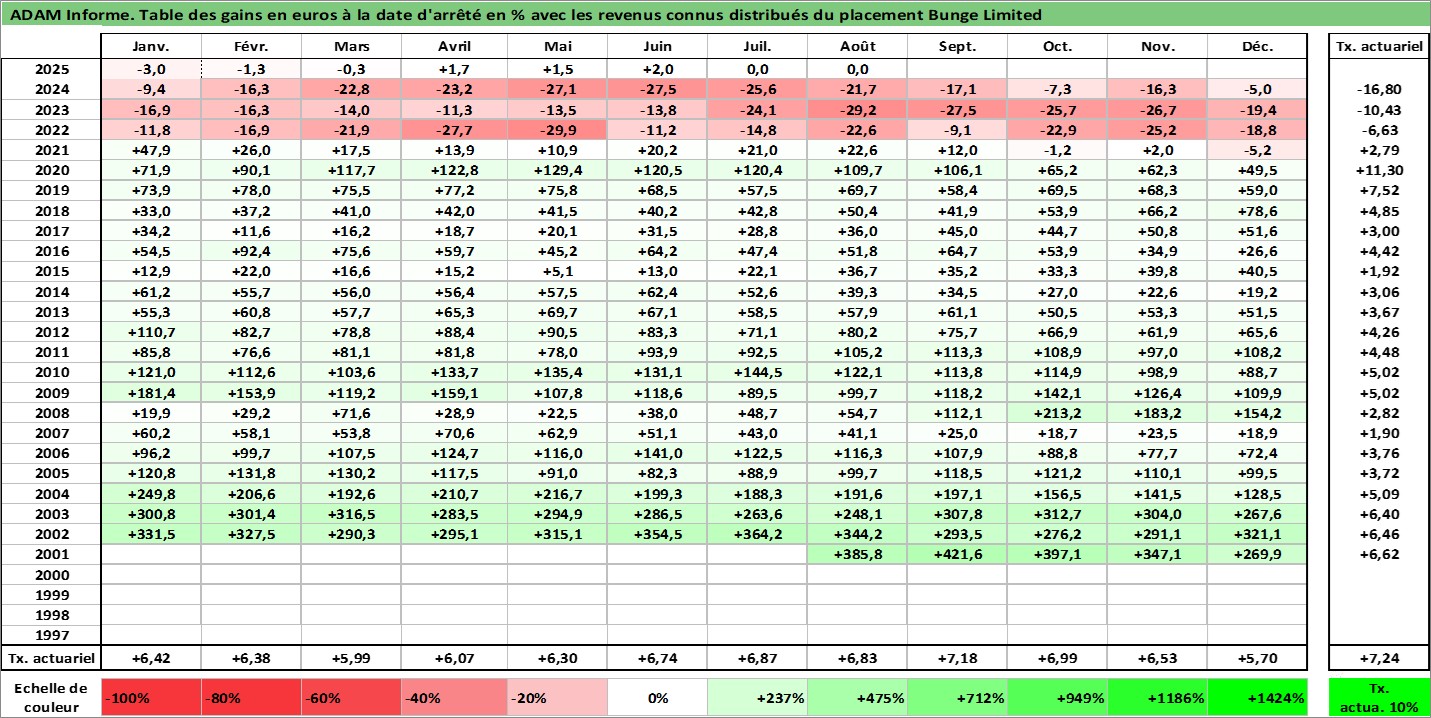Select the Déc. bottom rate value +5,70
The image size is (1431, 718).
1257,658
